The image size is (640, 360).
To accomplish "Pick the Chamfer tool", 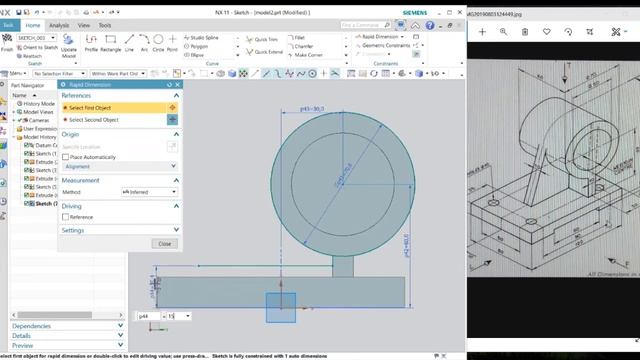I will 301,46.
